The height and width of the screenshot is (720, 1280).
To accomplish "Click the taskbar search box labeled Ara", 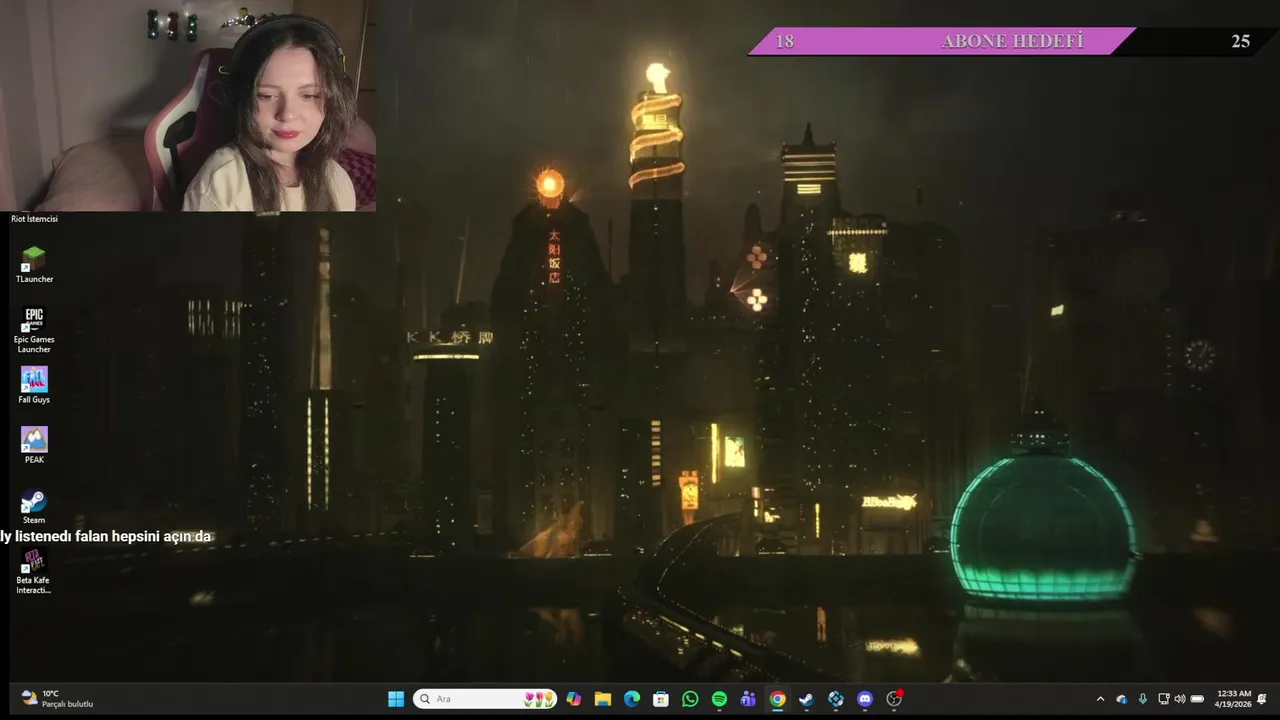I will pos(486,699).
